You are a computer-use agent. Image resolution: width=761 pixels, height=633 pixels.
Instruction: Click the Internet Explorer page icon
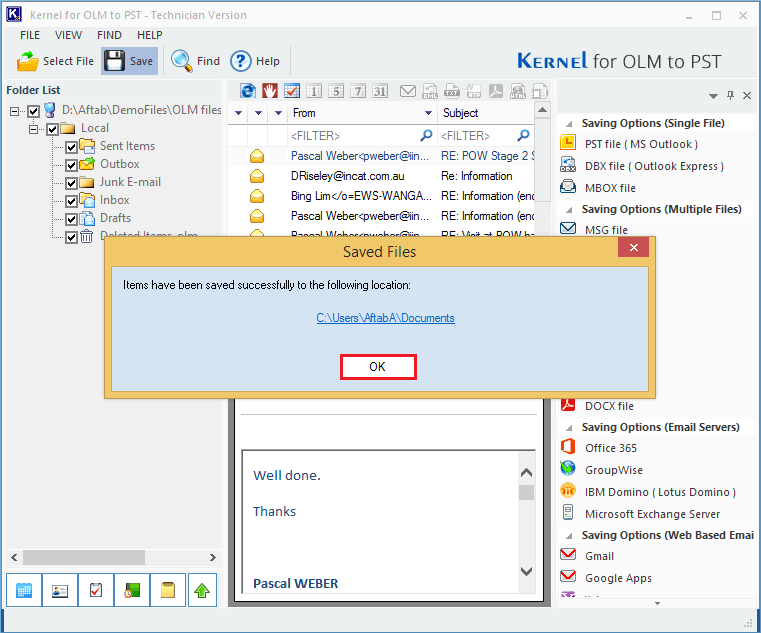tap(248, 91)
